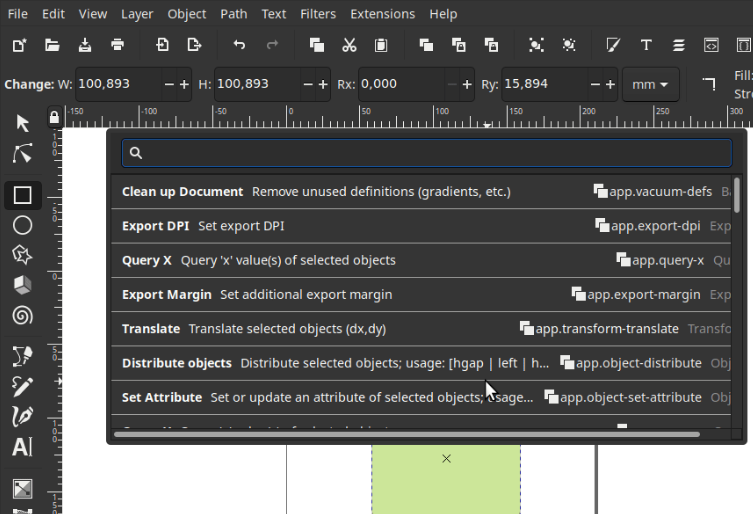
Task: Switch to the Node editing tool
Action: 22,153
